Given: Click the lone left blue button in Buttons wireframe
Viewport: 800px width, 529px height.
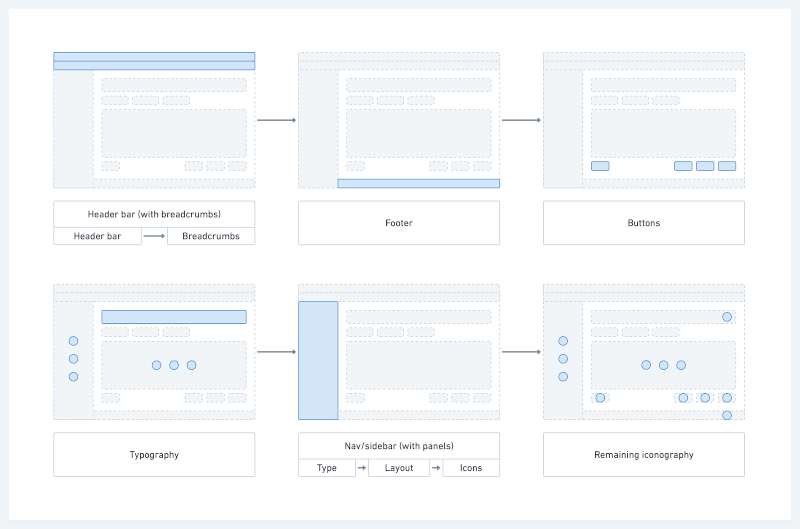Looking at the screenshot, I should click(x=600, y=166).
